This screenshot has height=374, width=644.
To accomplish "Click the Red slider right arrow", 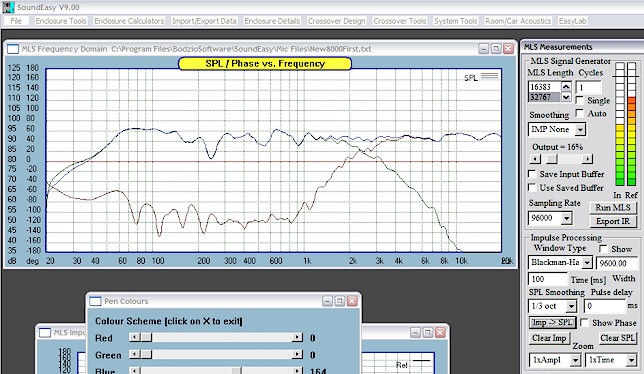I will (297, 337).
